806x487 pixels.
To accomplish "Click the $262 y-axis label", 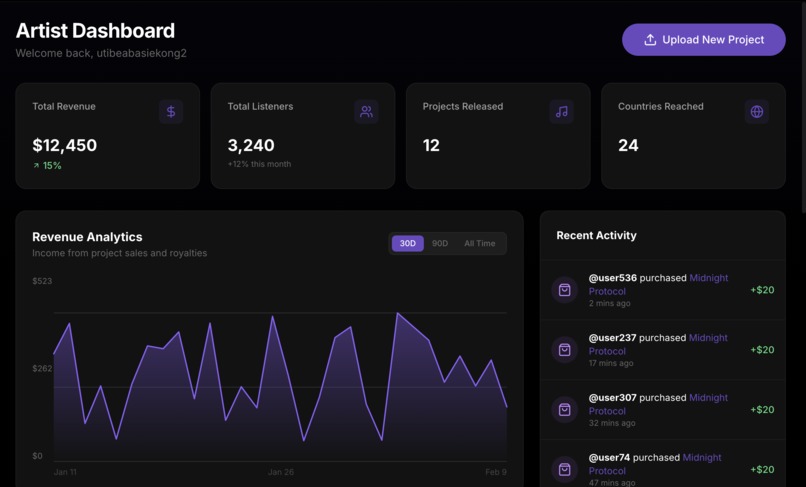I will (x=42, y=368).
